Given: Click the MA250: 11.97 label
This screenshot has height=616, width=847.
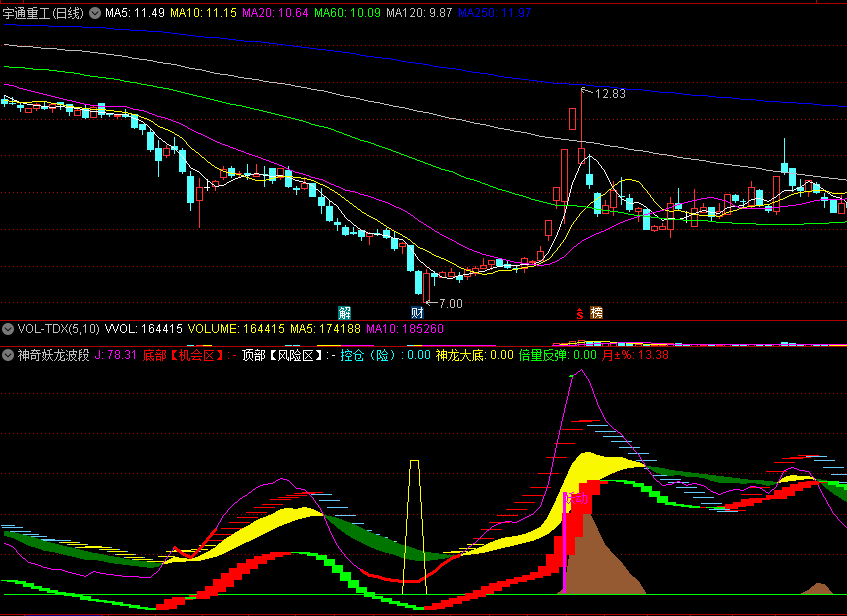Looking at the screenshot, I should (495, 13).
